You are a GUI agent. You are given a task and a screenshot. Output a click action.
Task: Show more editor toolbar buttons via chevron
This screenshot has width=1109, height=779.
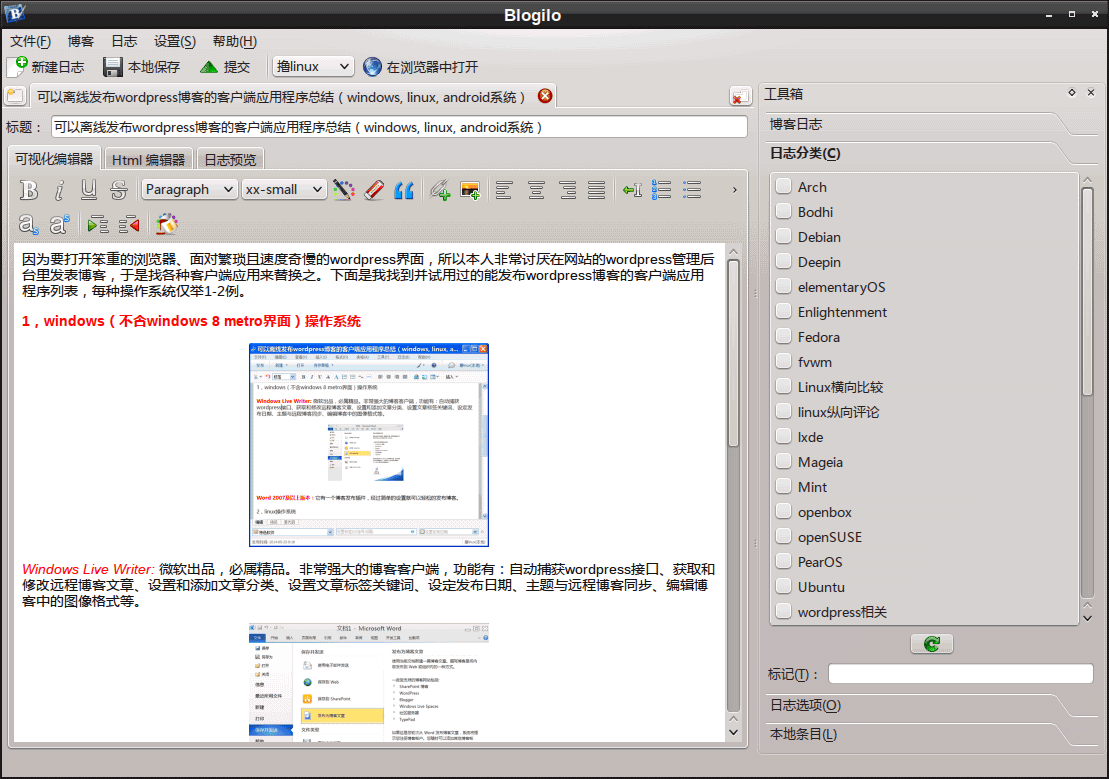pyautogui.click(x=734, y=190)
